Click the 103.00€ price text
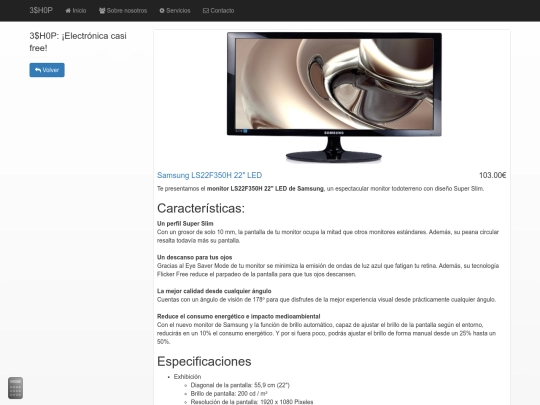This screenshot has width=540, height=405. point(492,175)
